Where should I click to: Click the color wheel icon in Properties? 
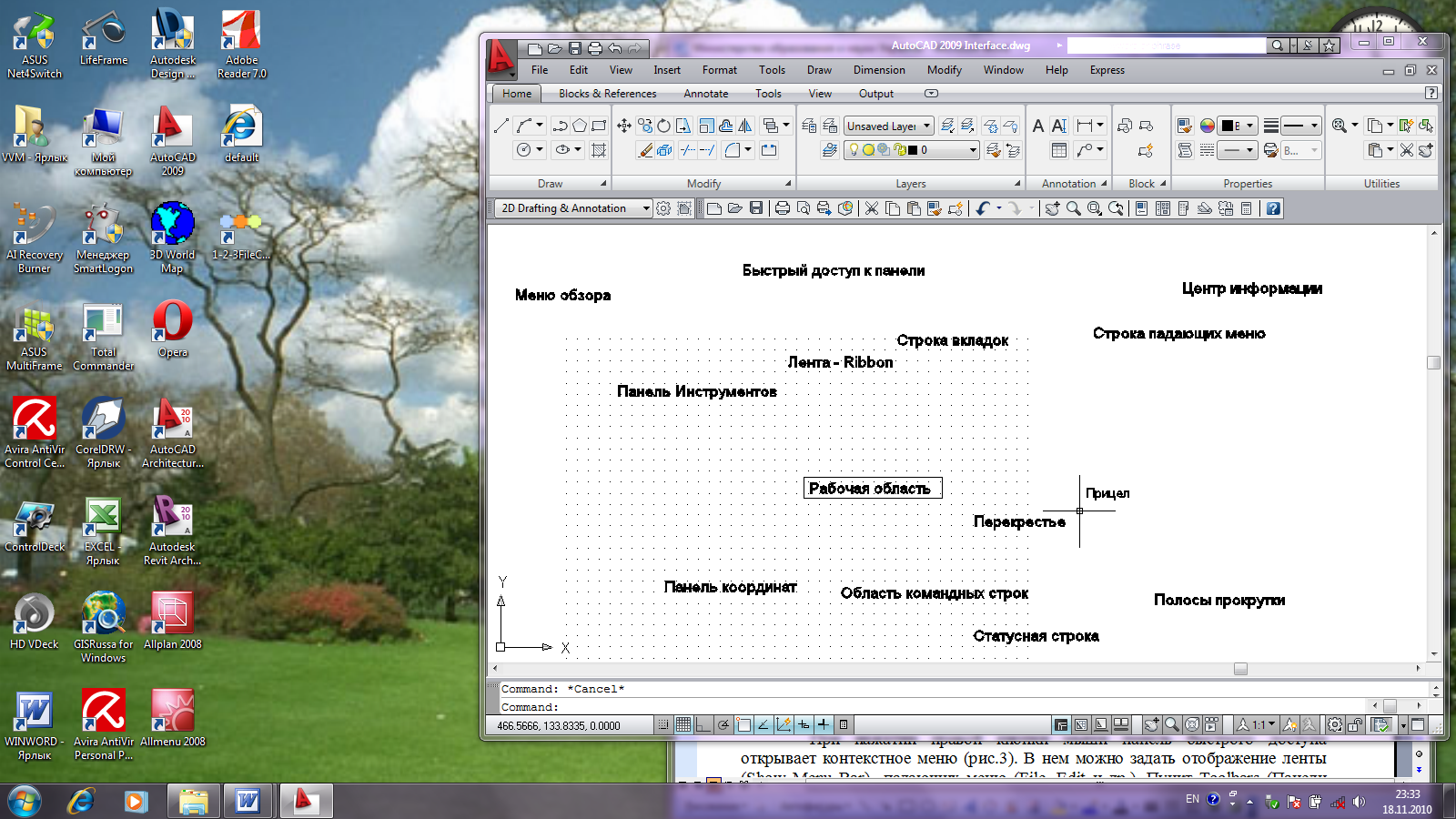point(1207,126)
